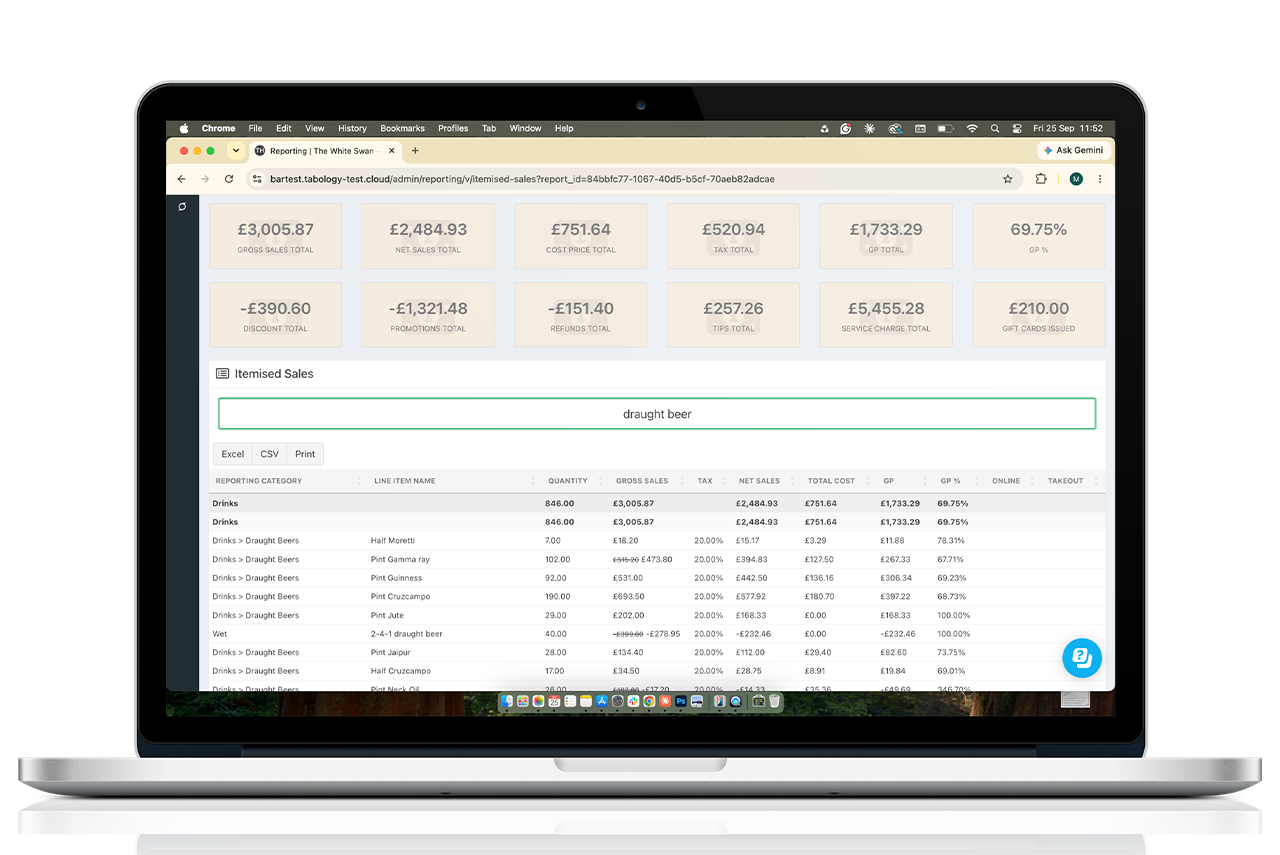1280x855 pixels.
Task: Sort by Total Cost column
Action: tap(832, 481)
